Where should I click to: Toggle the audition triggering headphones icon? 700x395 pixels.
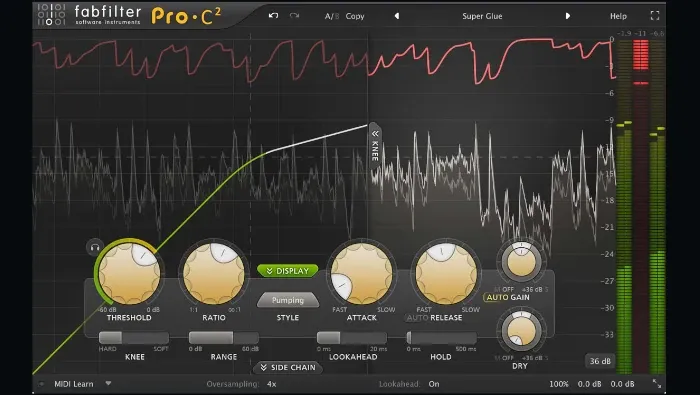pos(95,247)
